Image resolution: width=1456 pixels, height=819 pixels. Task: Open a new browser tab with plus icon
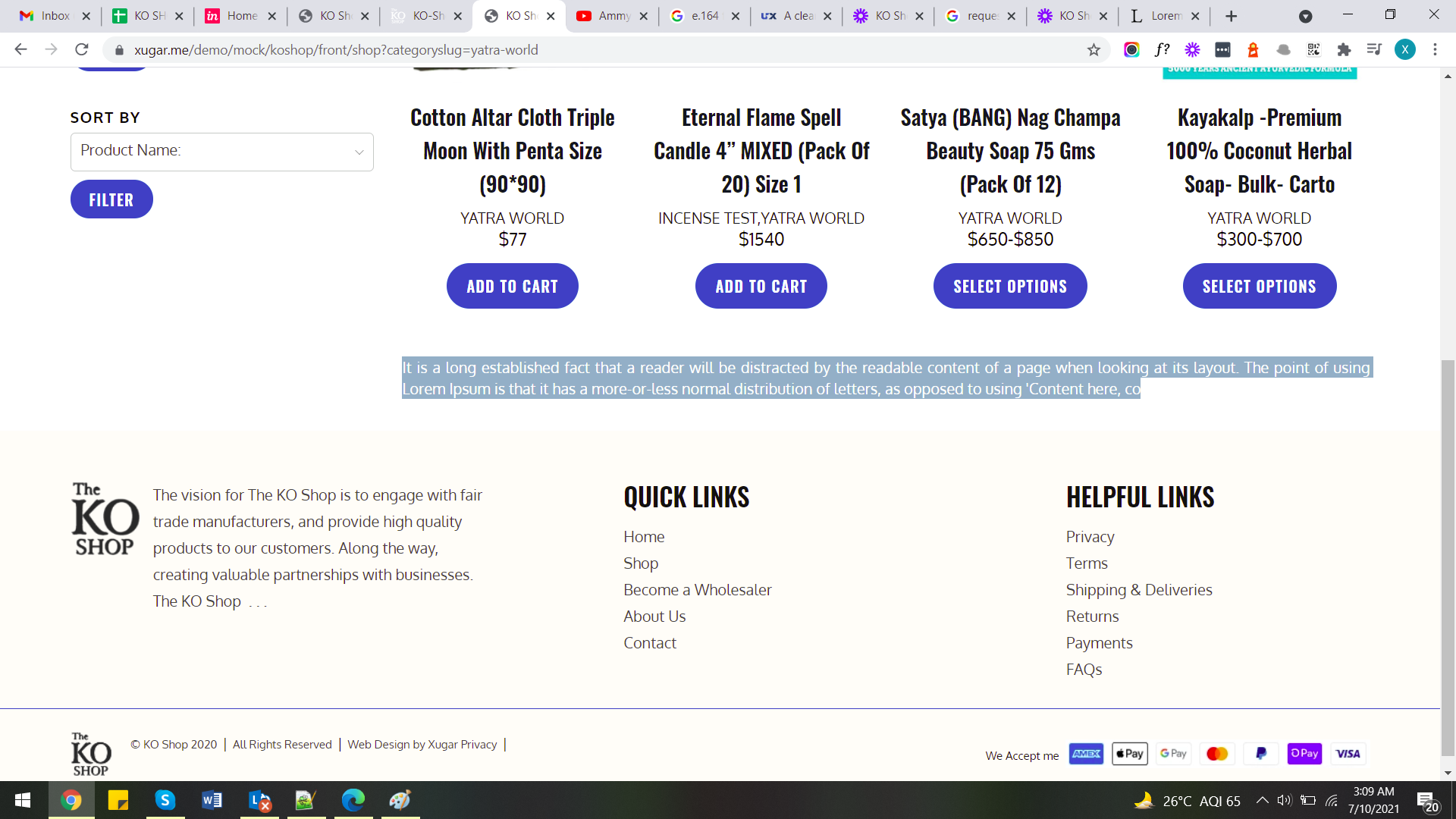click(1232, 16)
